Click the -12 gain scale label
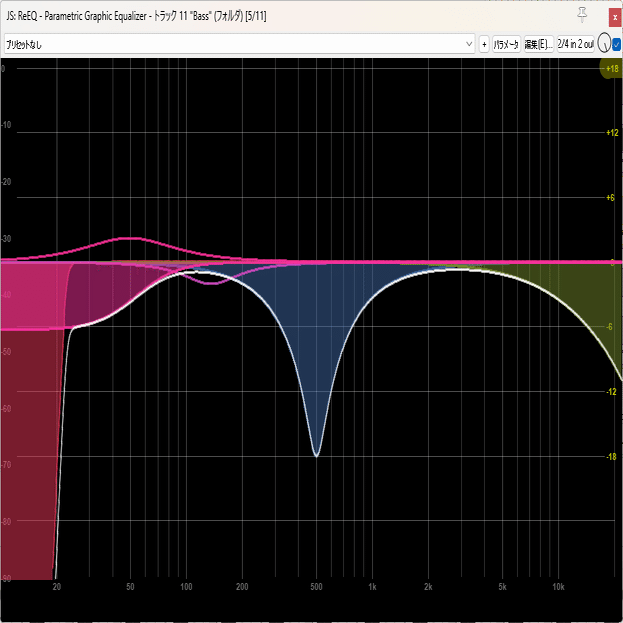Screen dimensions: 623x623 pos(611,392)
